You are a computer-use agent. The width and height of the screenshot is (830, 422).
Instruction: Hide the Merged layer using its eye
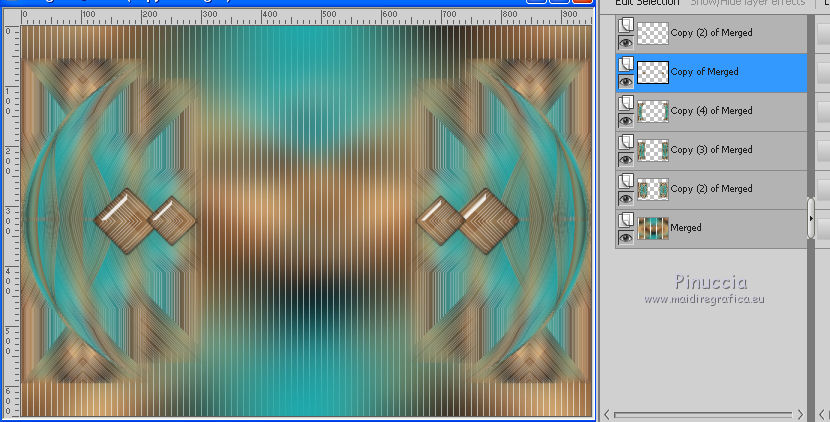coord(626,238)
